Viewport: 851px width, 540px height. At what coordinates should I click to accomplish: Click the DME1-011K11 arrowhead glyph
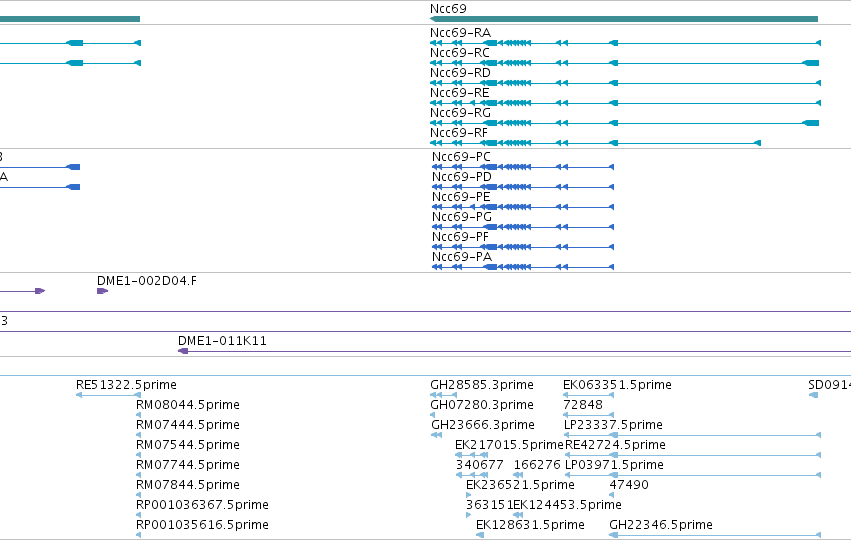183,351
